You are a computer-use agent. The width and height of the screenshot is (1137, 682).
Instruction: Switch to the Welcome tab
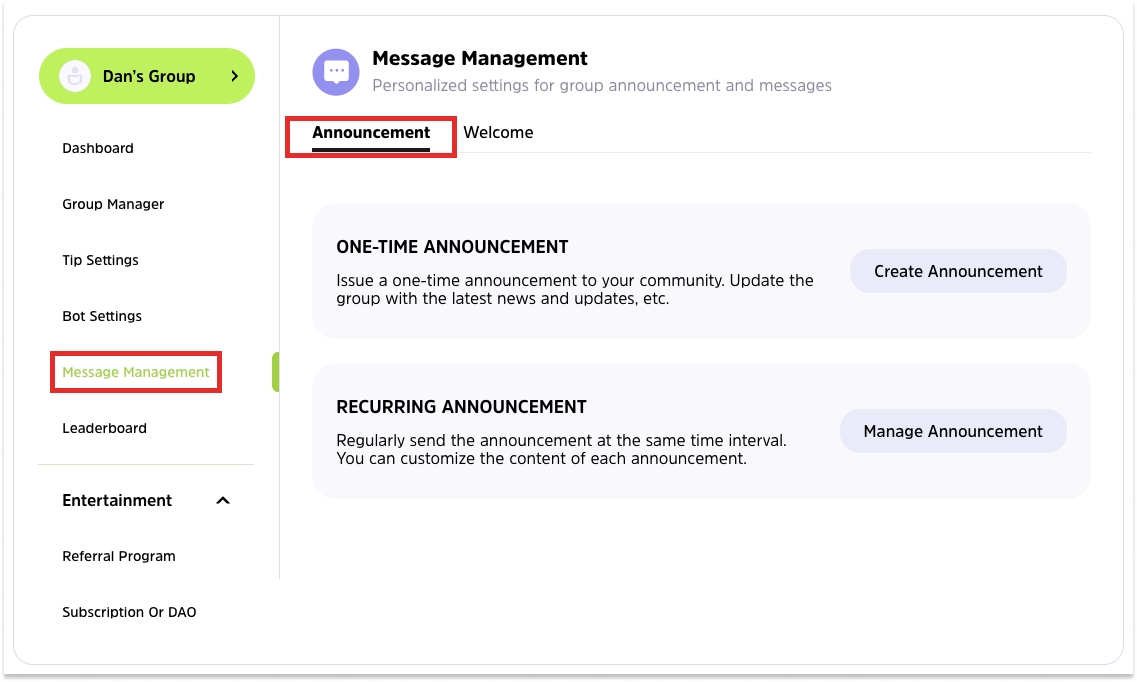(x=498, y=132)
